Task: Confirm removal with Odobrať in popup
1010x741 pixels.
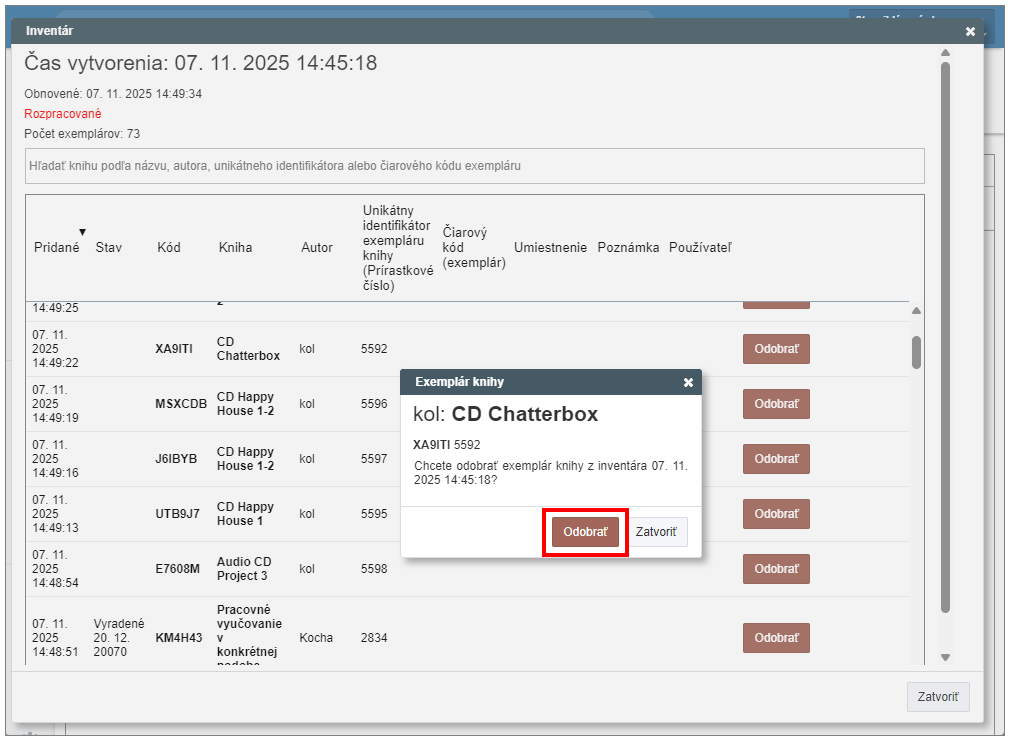Action: pos(585,532)
